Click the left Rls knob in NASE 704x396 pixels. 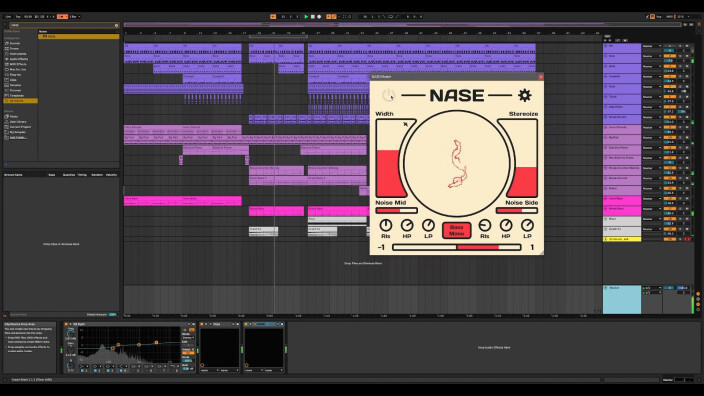point(386,225)
